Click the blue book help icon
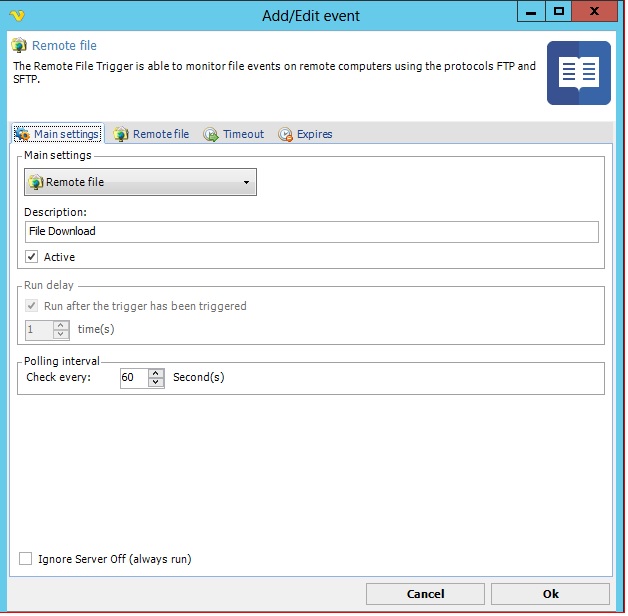 (x=578, y=73)
